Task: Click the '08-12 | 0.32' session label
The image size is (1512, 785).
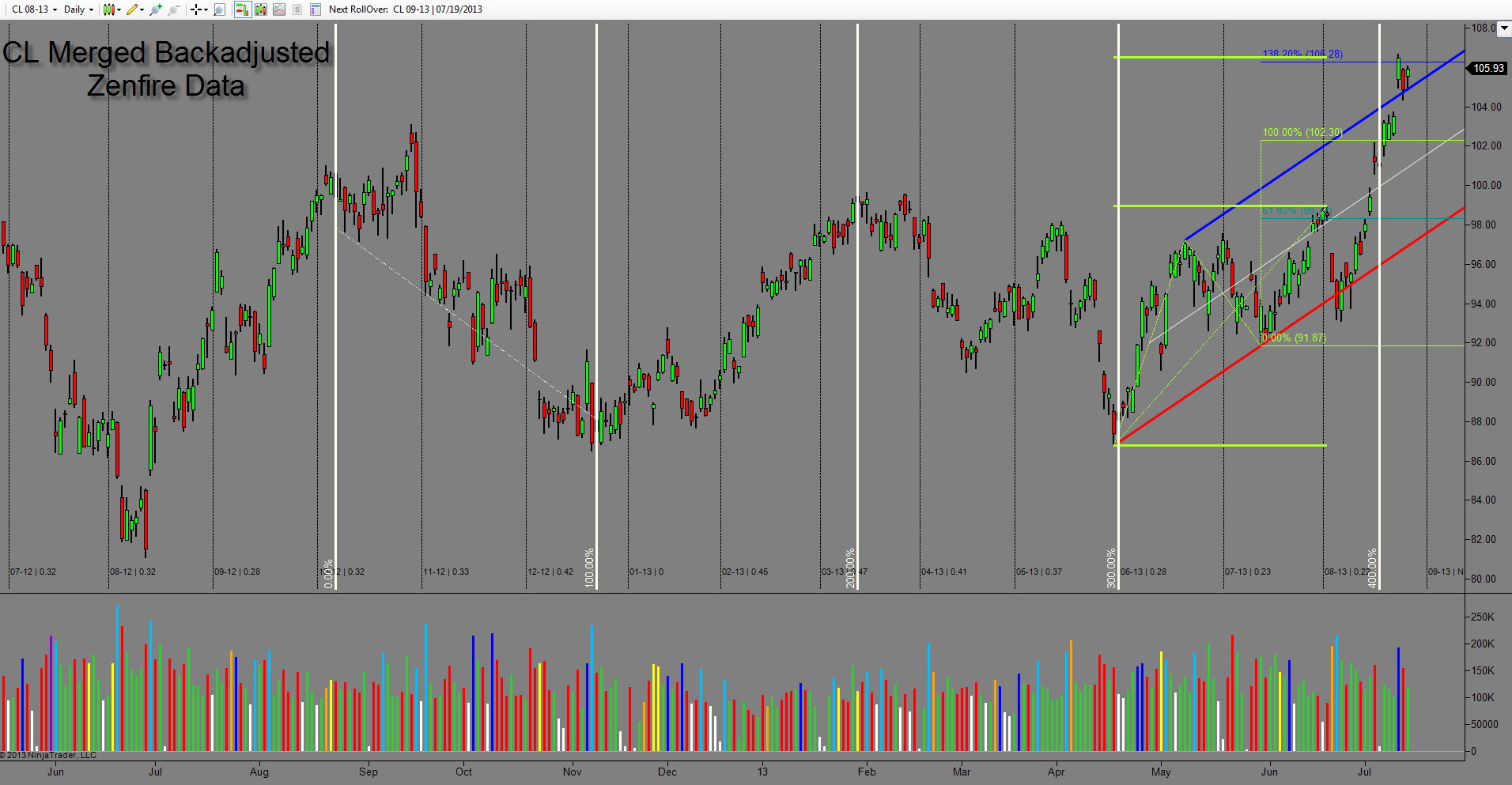Action: pyautogui.click(x=133, y=572)
